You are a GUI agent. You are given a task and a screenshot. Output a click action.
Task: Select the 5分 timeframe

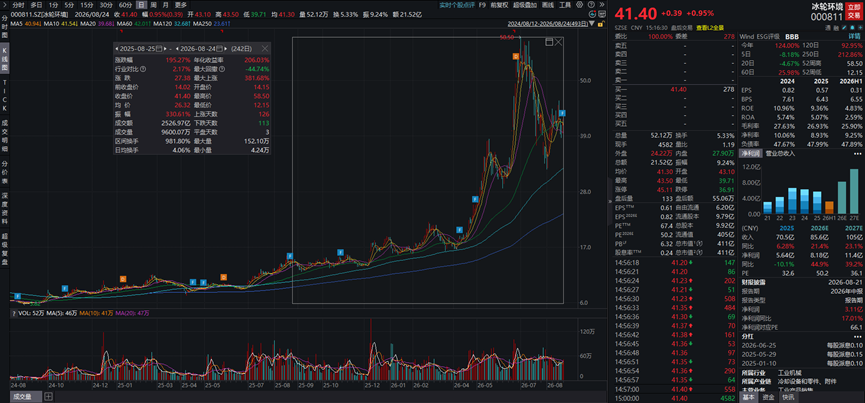(x=69, y=4)
